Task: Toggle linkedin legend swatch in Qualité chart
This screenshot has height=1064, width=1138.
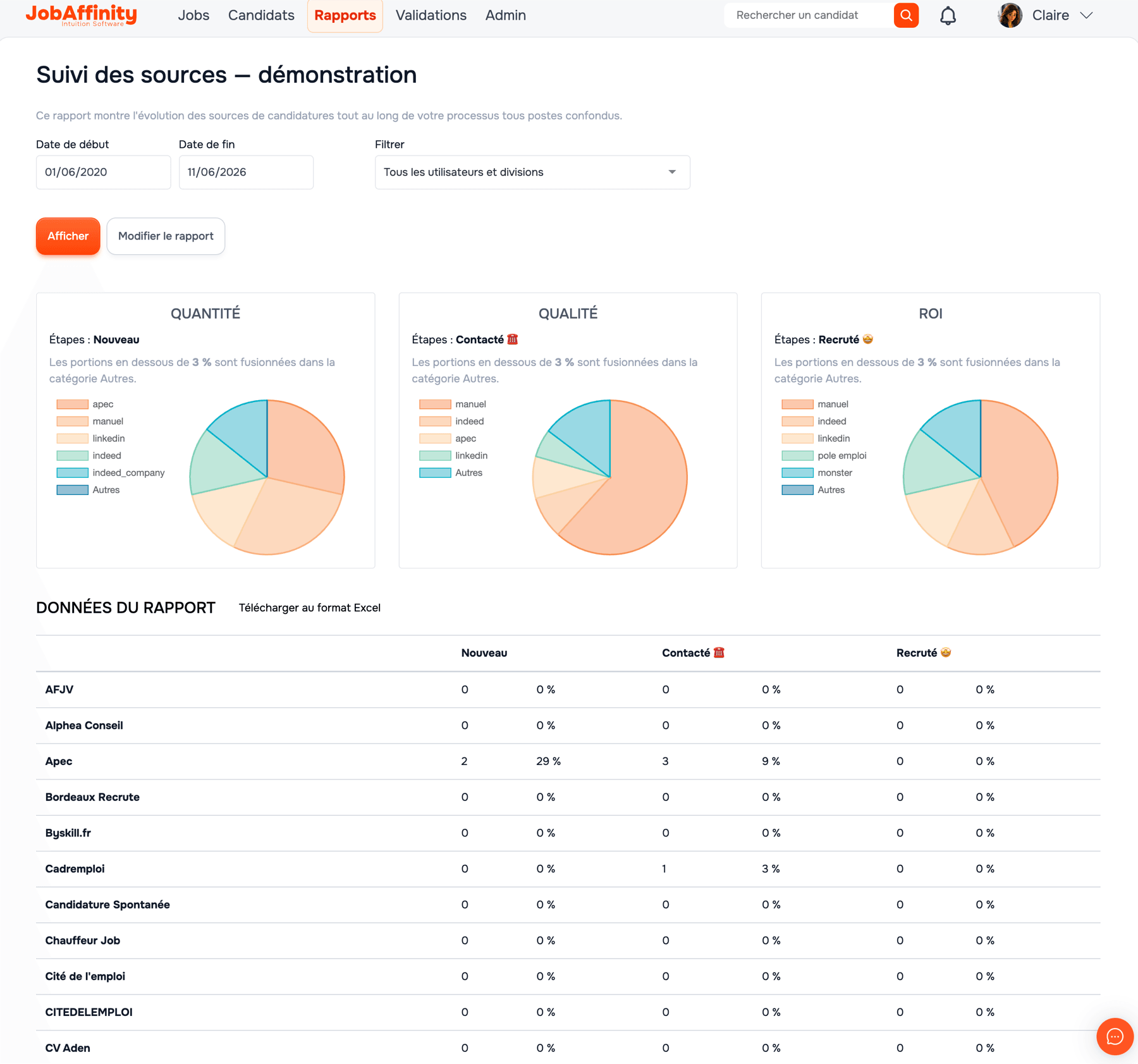Action: coord(435,455)
